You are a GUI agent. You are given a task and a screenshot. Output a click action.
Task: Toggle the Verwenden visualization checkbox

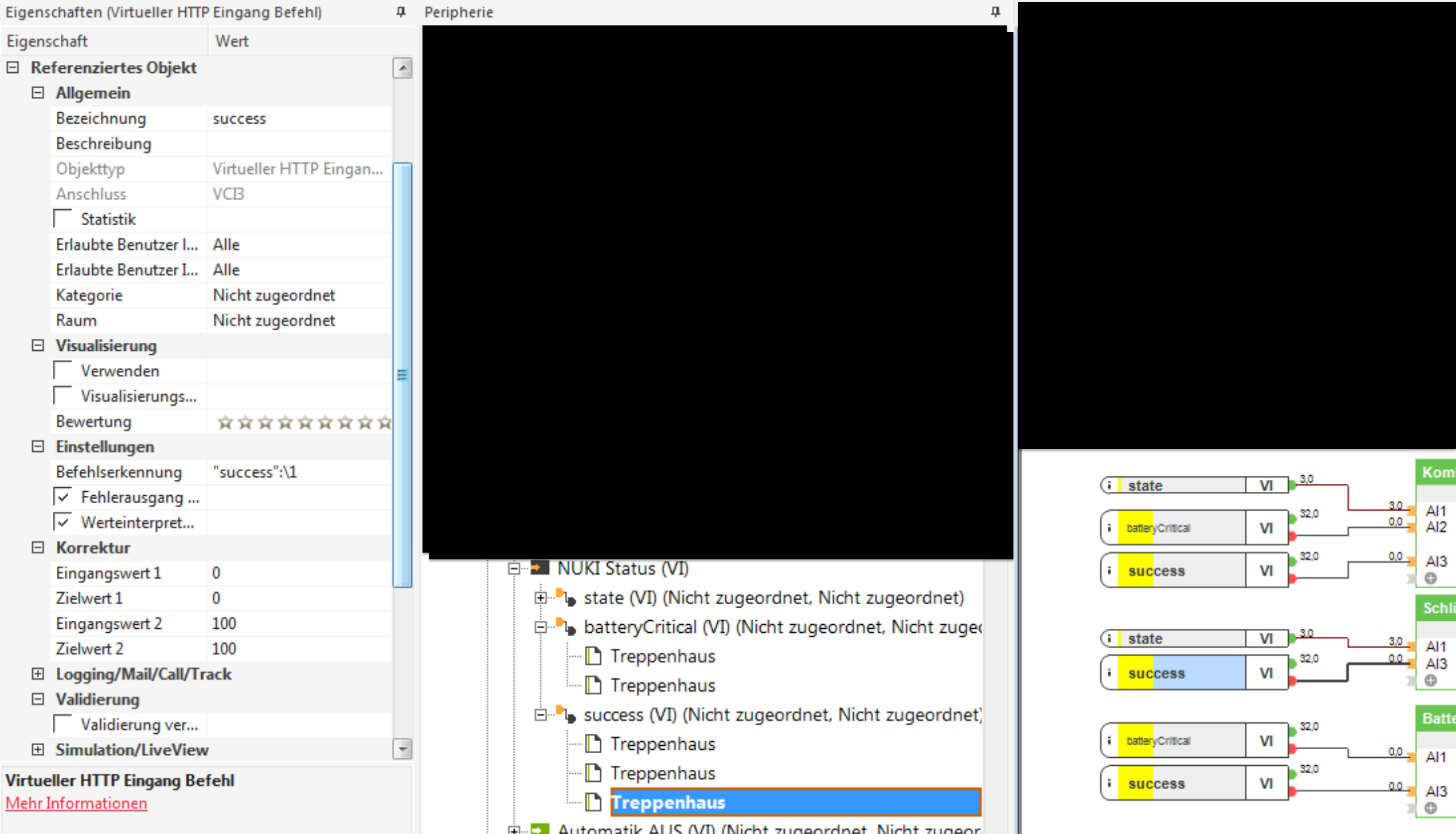64,370
